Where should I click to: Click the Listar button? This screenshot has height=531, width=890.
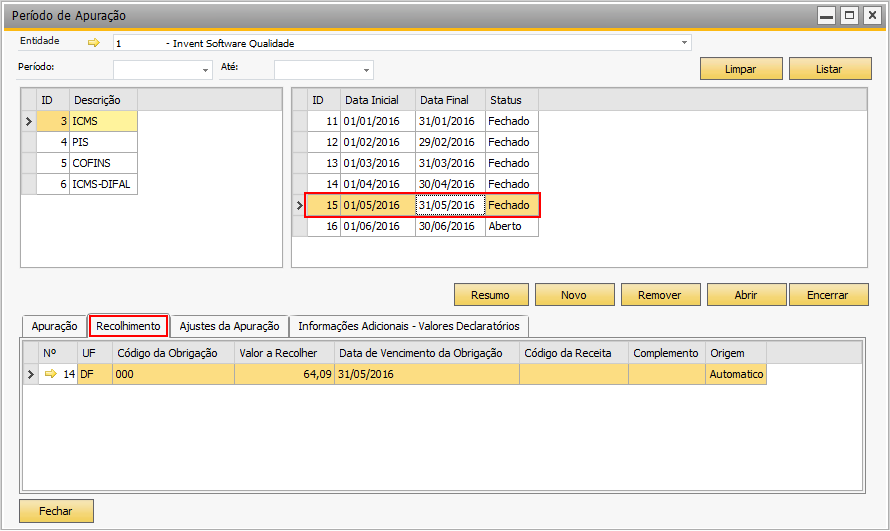point(830,69)
